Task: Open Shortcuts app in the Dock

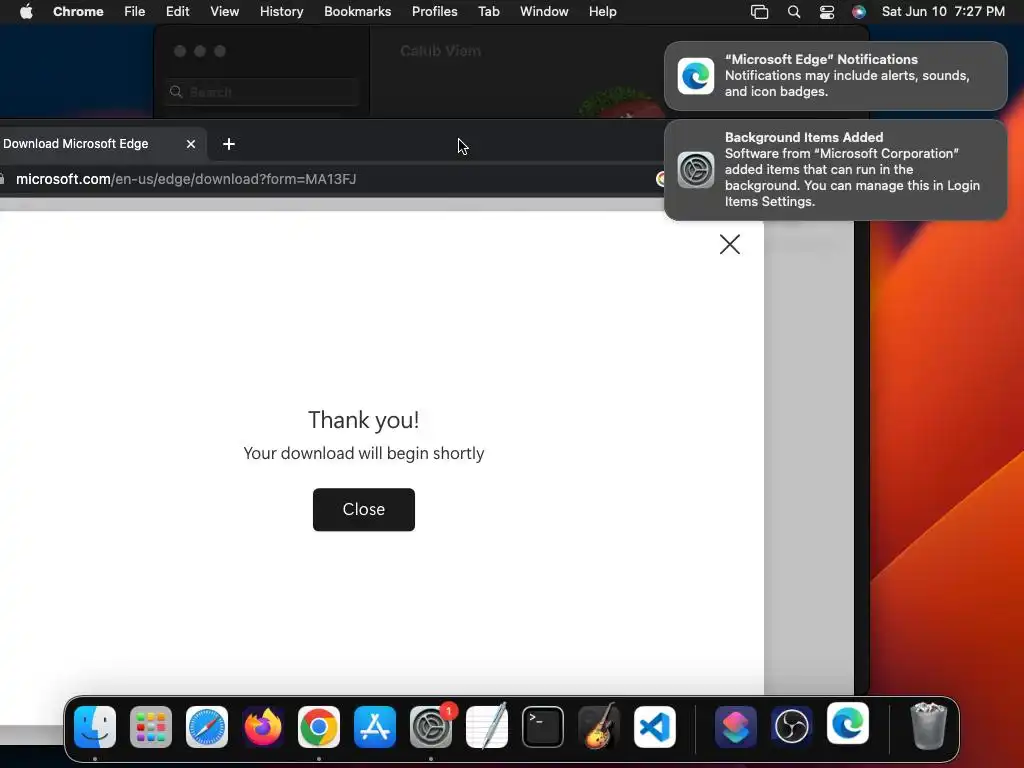Action: coord(736,727)
